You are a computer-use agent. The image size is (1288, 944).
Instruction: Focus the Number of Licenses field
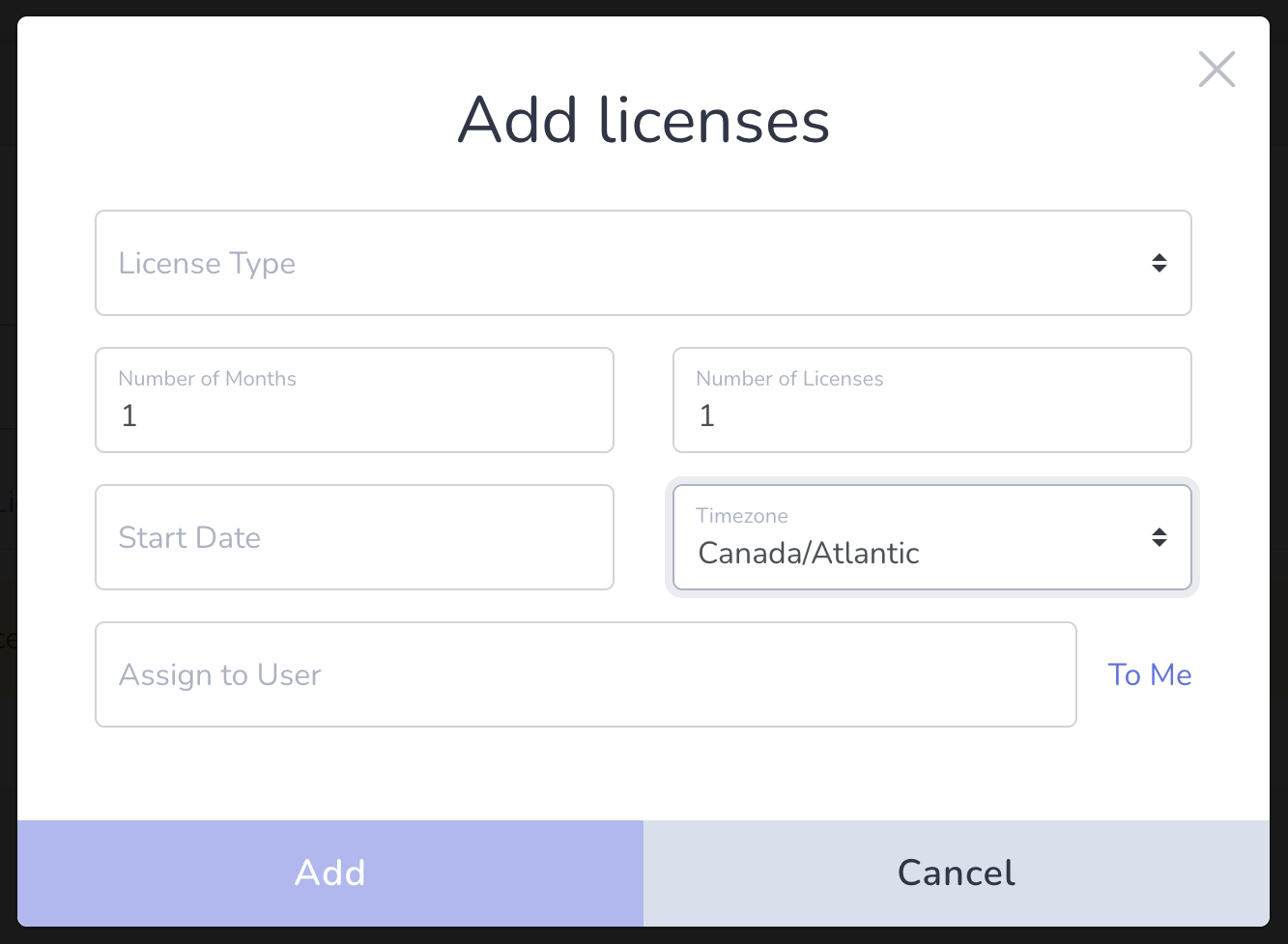pos(932,400)
